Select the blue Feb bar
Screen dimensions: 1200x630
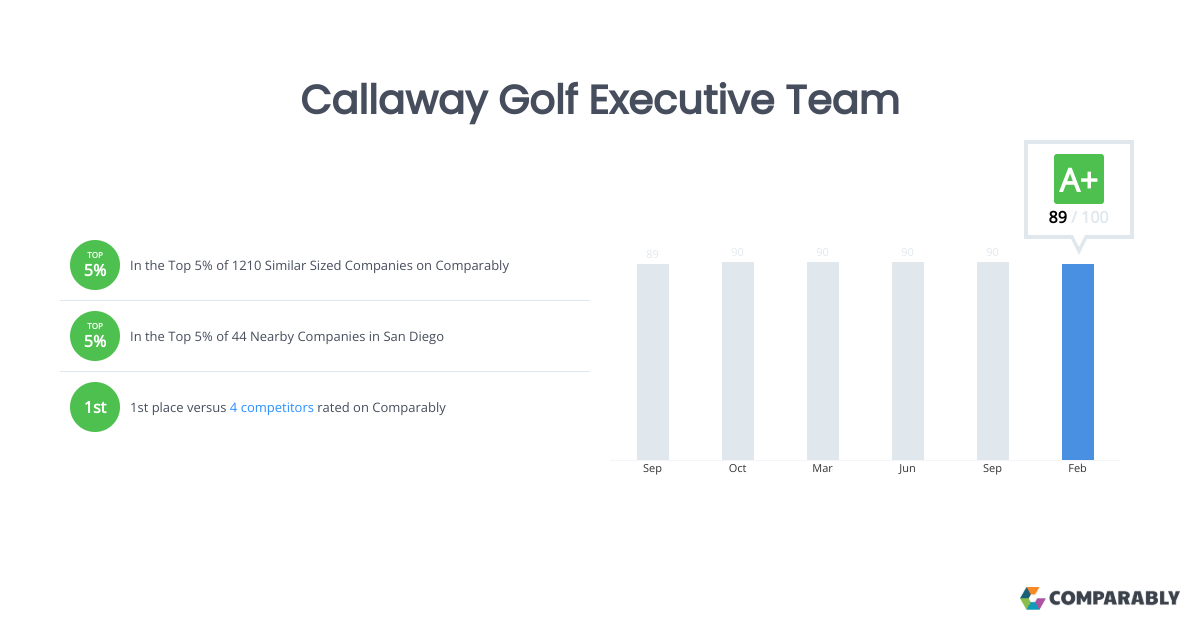(1077, 361)
